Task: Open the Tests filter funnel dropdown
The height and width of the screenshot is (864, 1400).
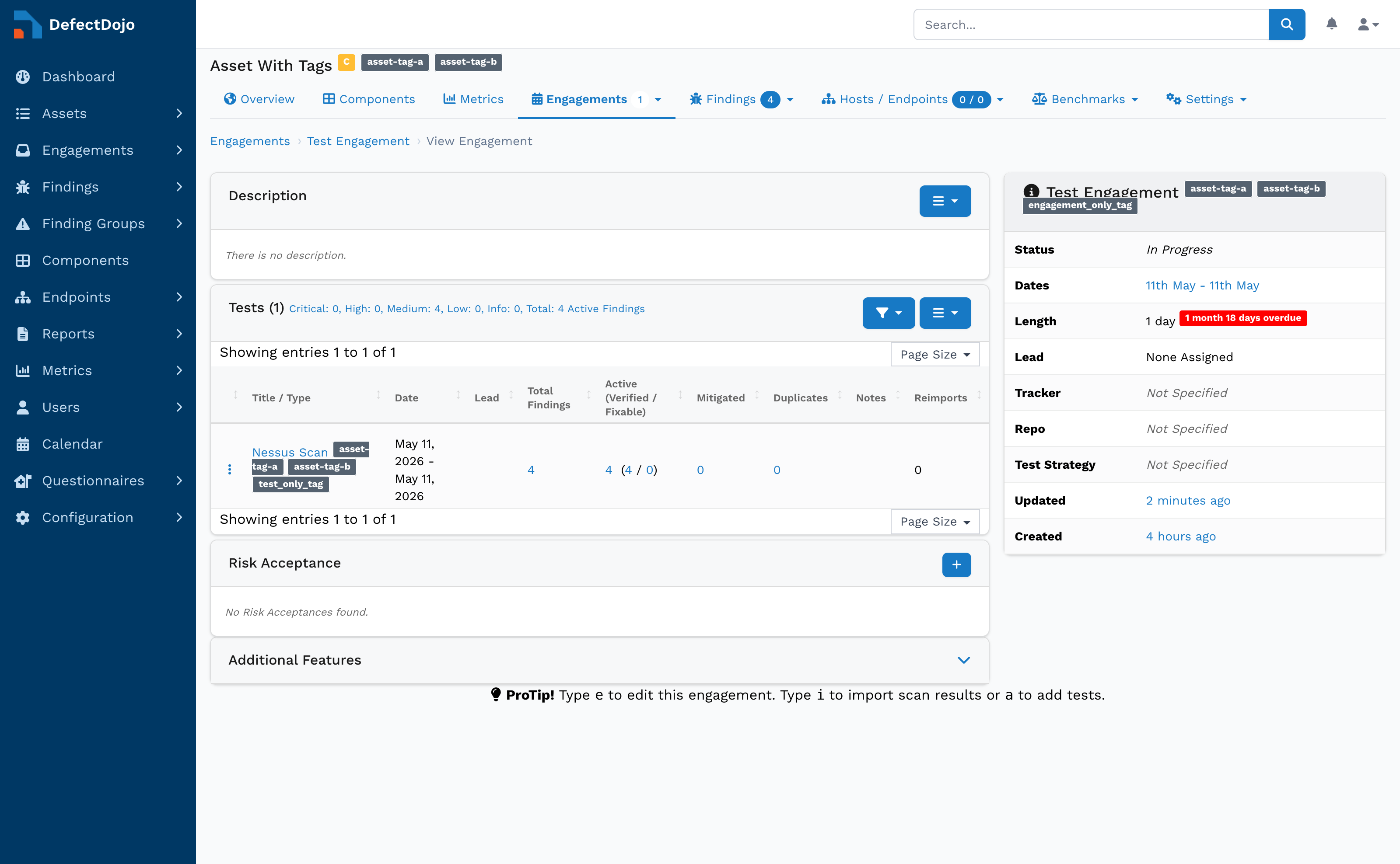Action: [x=889, y=313]
